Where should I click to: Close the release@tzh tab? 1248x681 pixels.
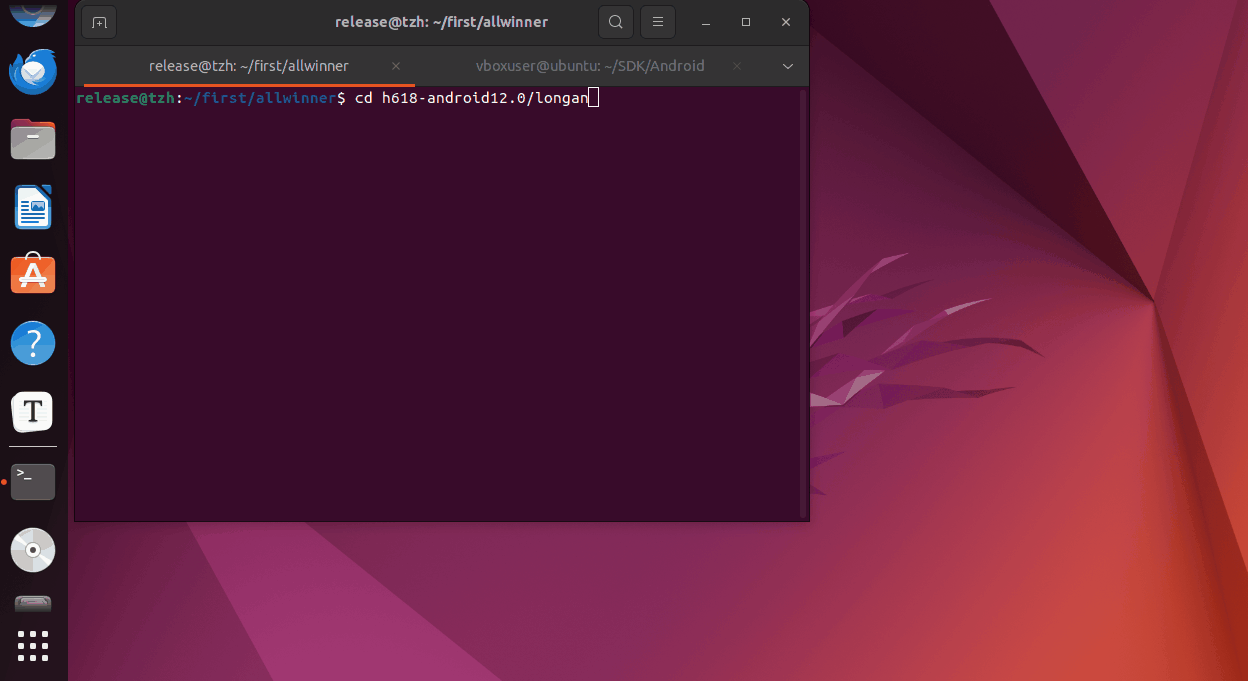coord(396,66)
